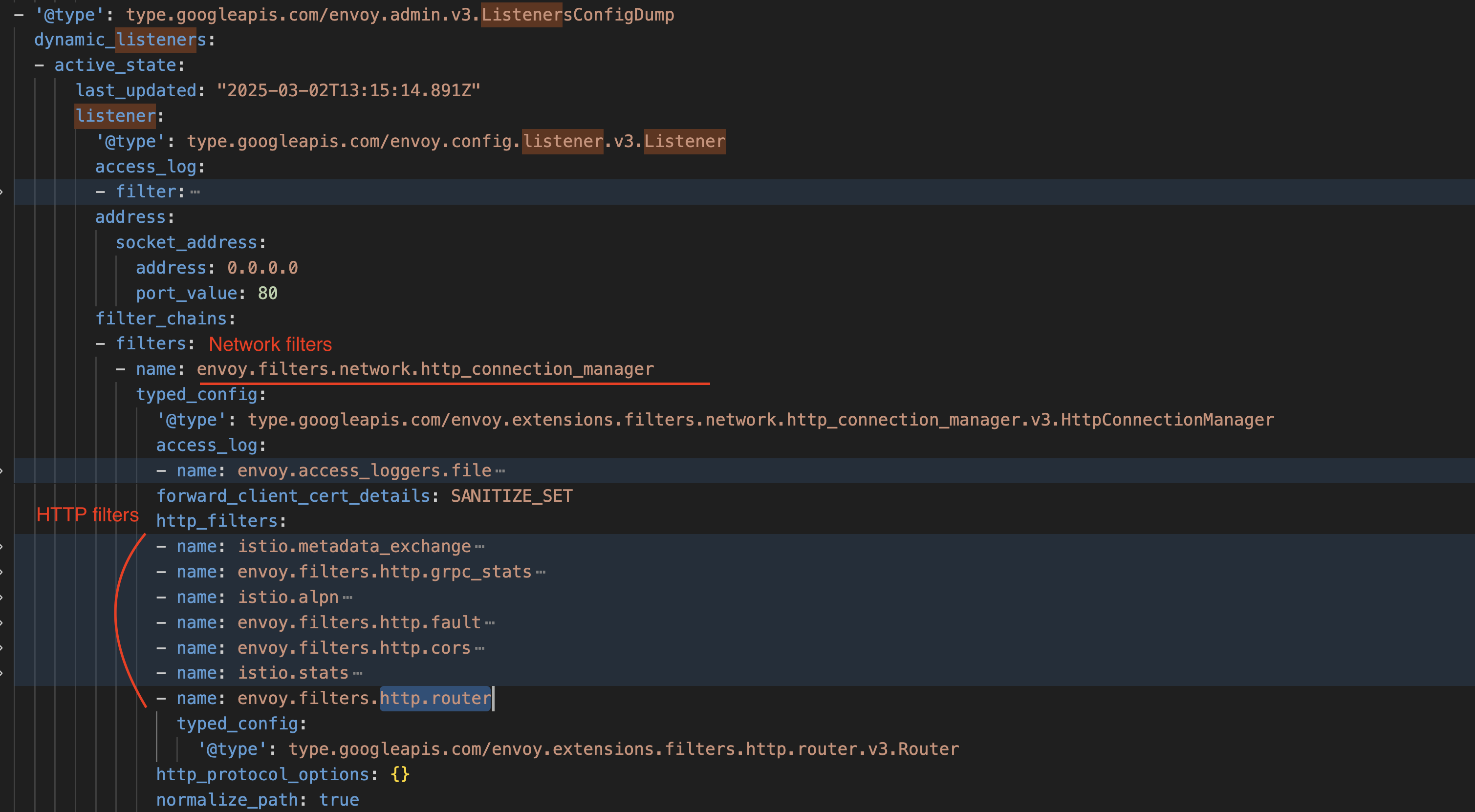The height and width of the screenshot is (812, 1475).
Task: Click the Router v3 type URL
Action: point(623,749)
